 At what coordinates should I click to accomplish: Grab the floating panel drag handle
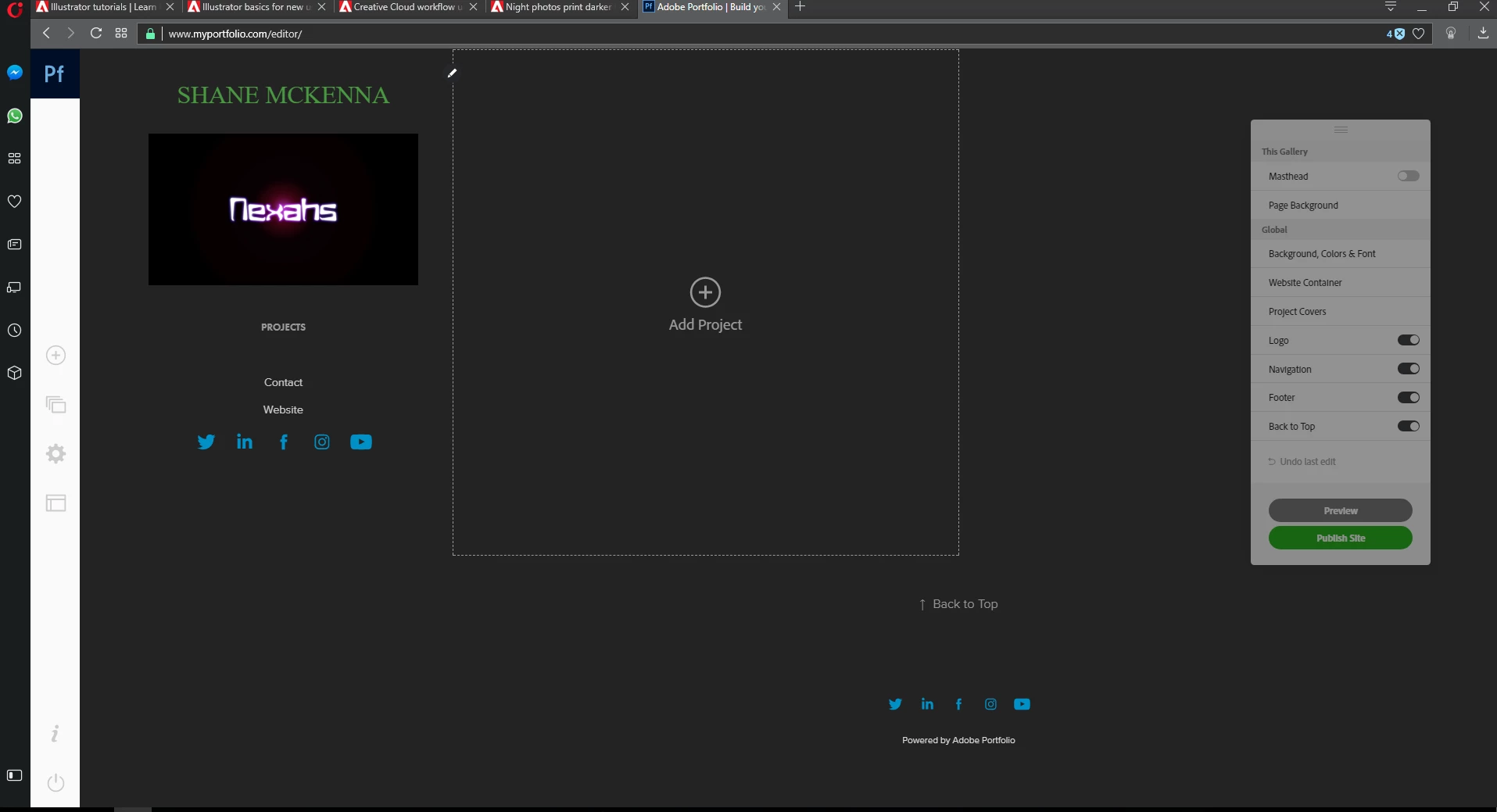[x=1341, y=130]
